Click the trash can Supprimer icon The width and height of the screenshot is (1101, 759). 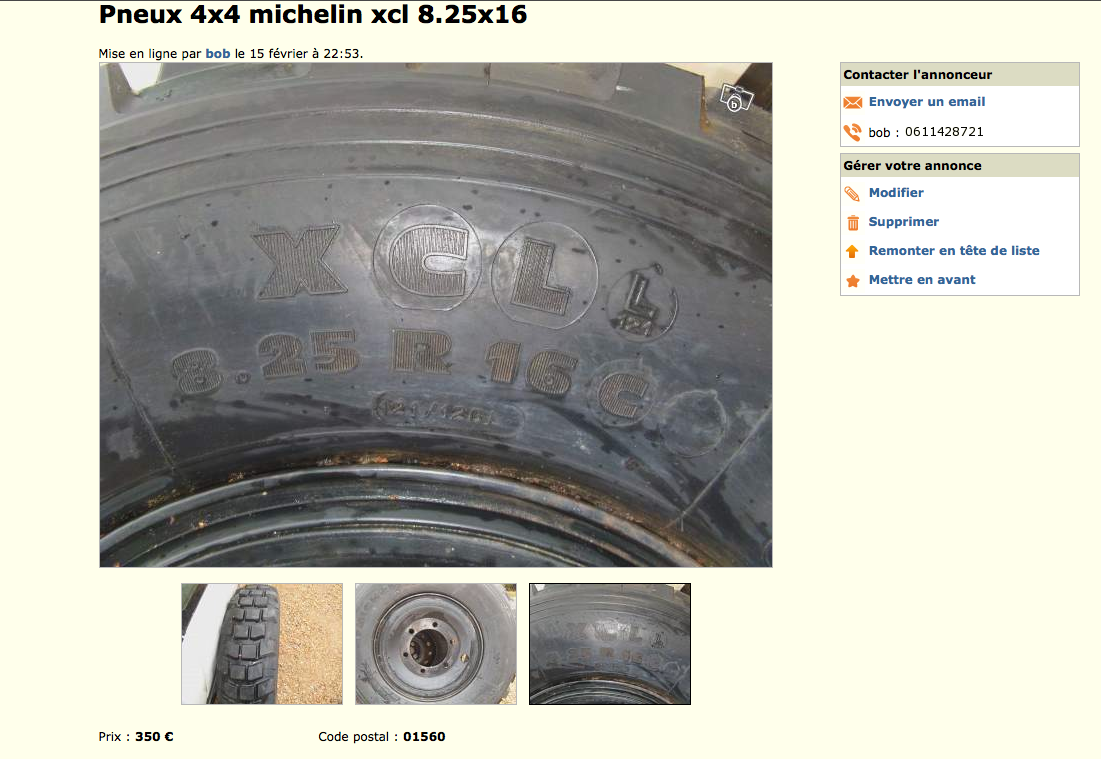point(852,223)
